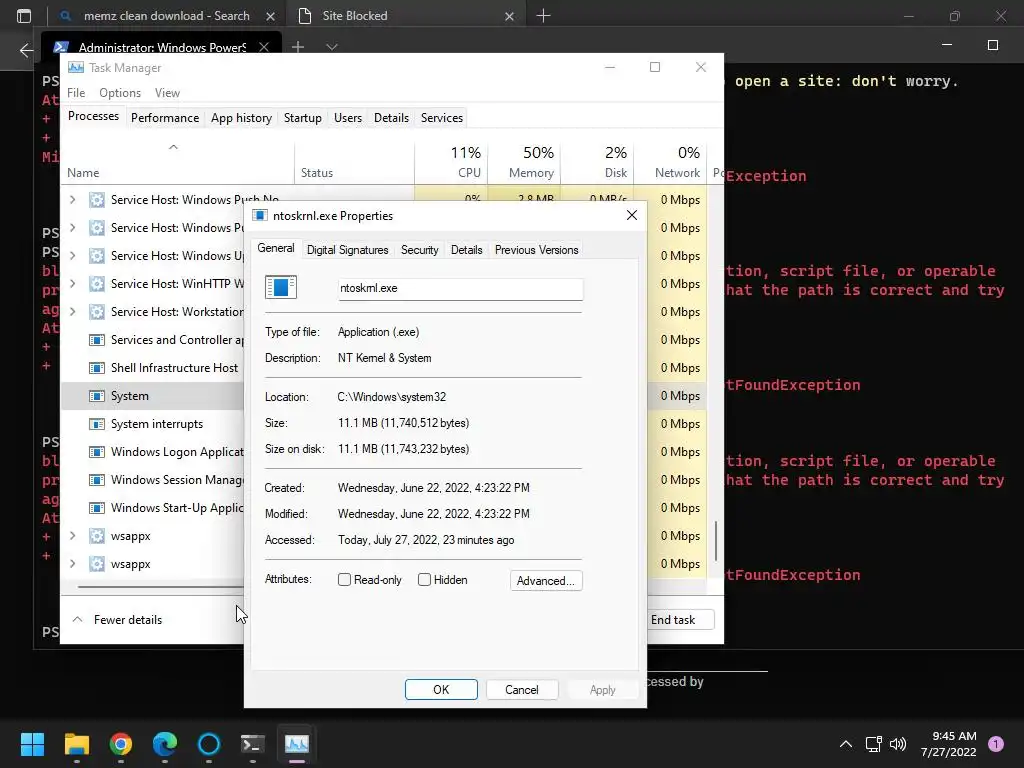1024x768 pixels.
Task: Launch Chrome from taskbar
Action: pyautogui.click(x=121, y=743)
